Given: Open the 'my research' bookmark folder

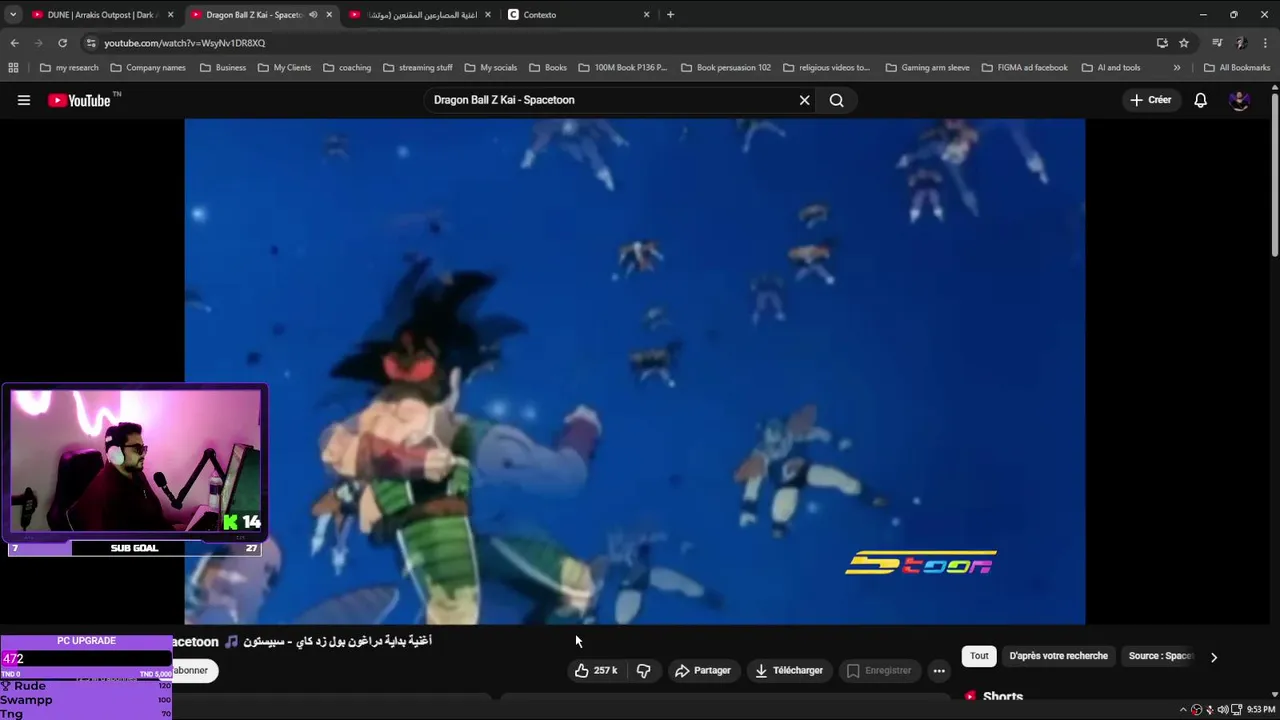Looking at the screenshot, I should coord(69,68).
